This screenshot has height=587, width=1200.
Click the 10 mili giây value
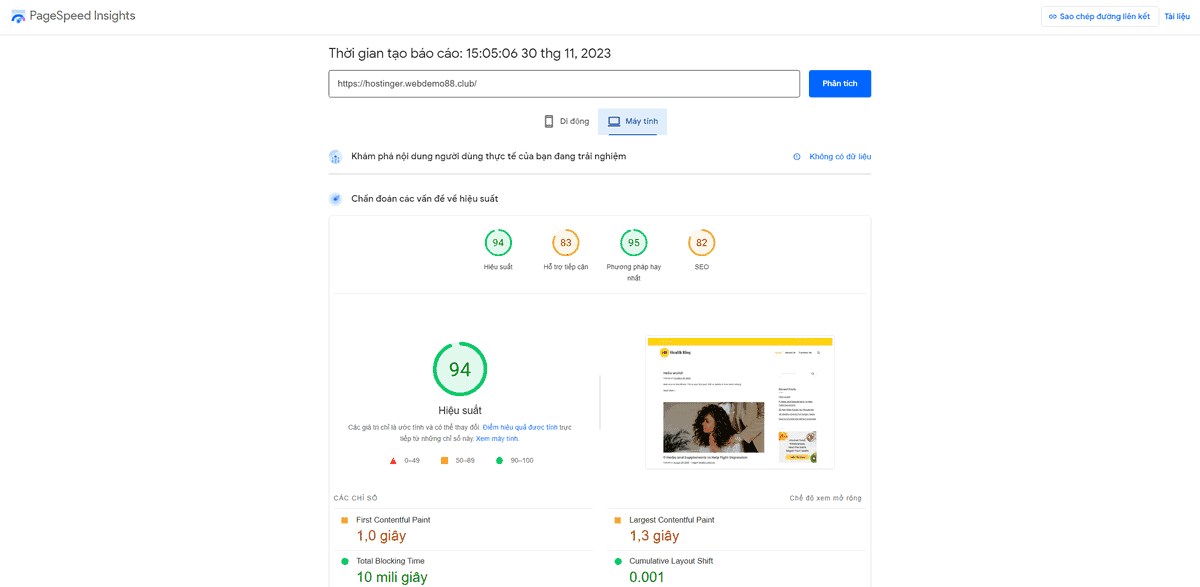pyautogui.click(x=392, y=578)
